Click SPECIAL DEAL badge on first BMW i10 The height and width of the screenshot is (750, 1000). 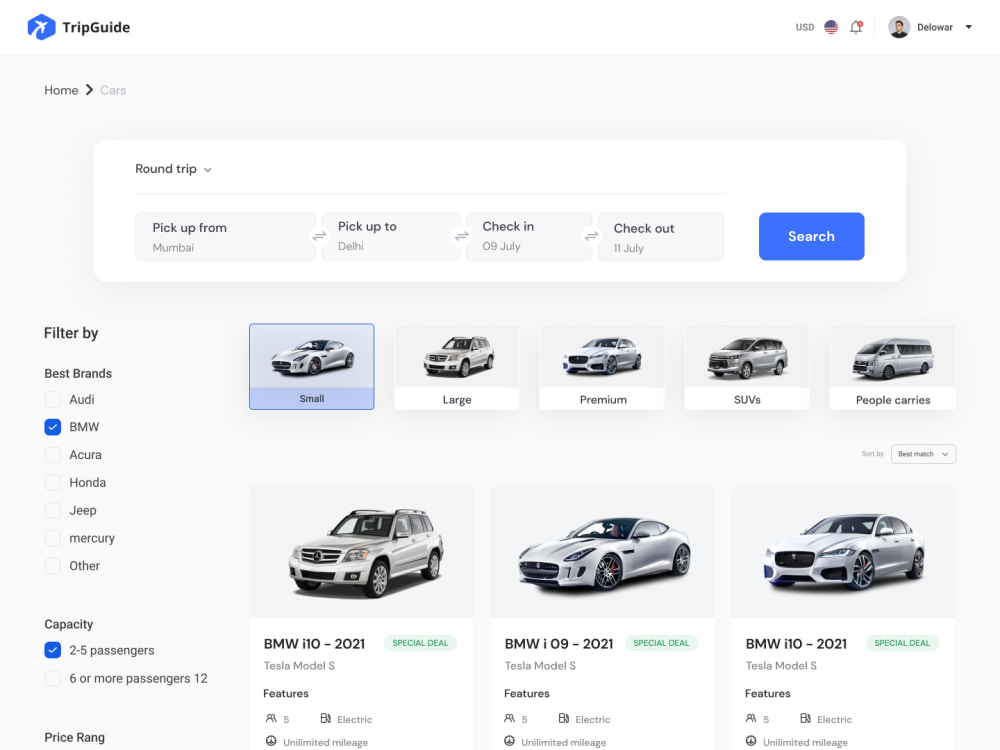(420, 643)
